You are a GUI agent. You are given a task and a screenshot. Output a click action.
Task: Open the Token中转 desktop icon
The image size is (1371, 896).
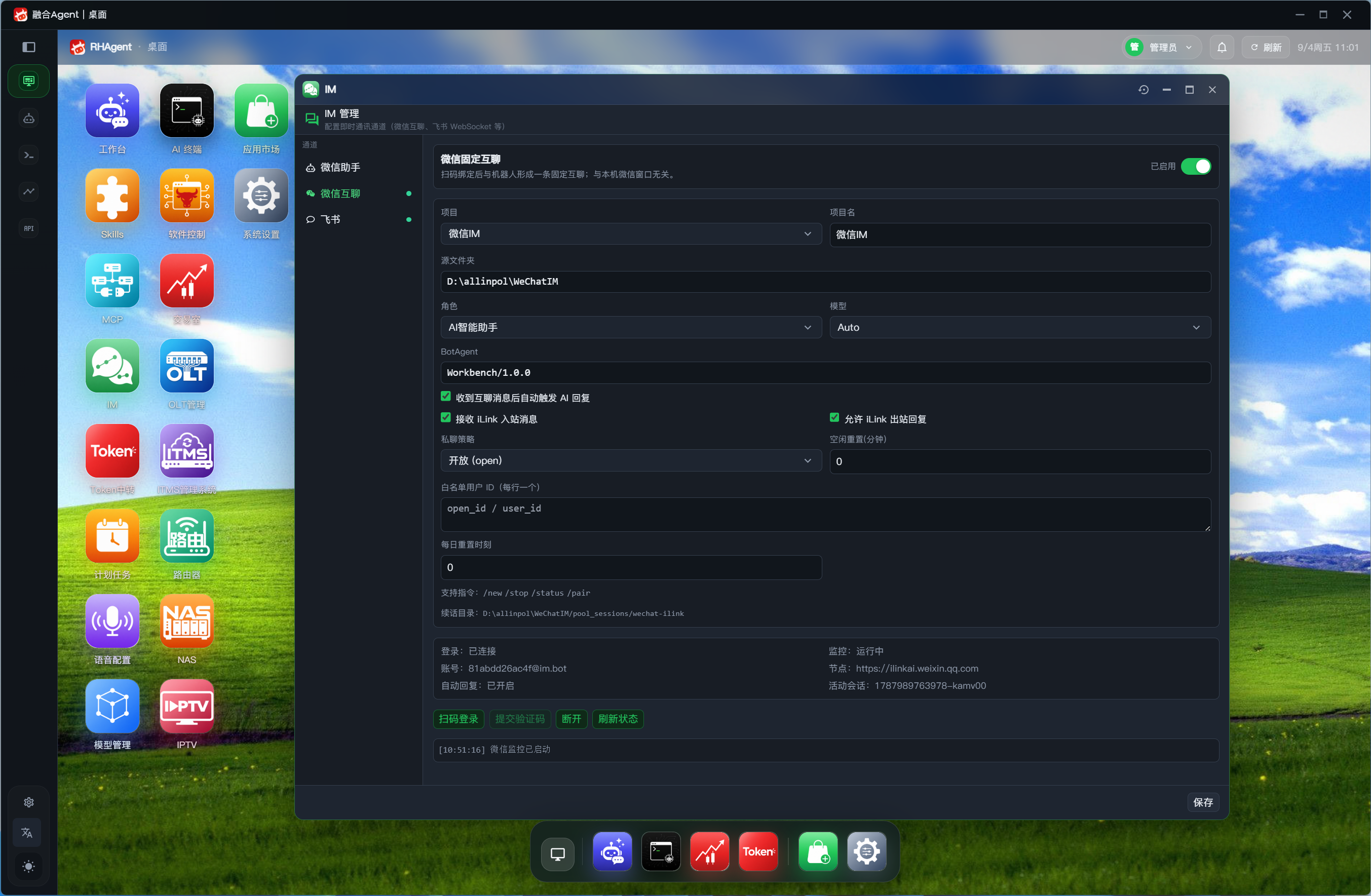pos(112,452)
